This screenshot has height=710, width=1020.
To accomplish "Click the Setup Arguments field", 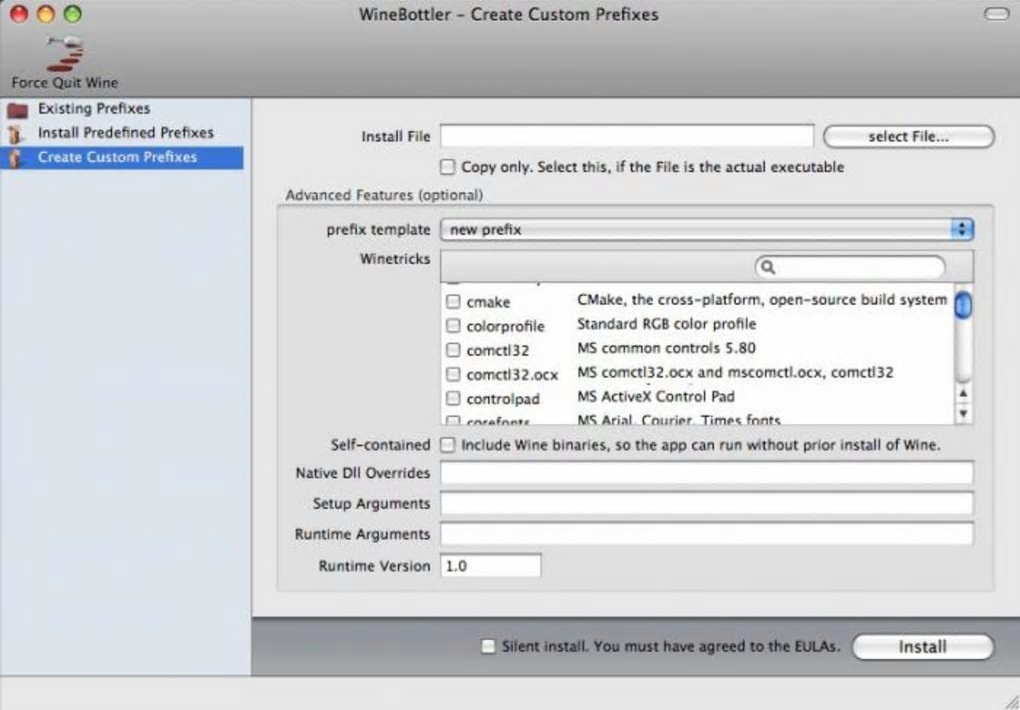I will tap(706, 503).
